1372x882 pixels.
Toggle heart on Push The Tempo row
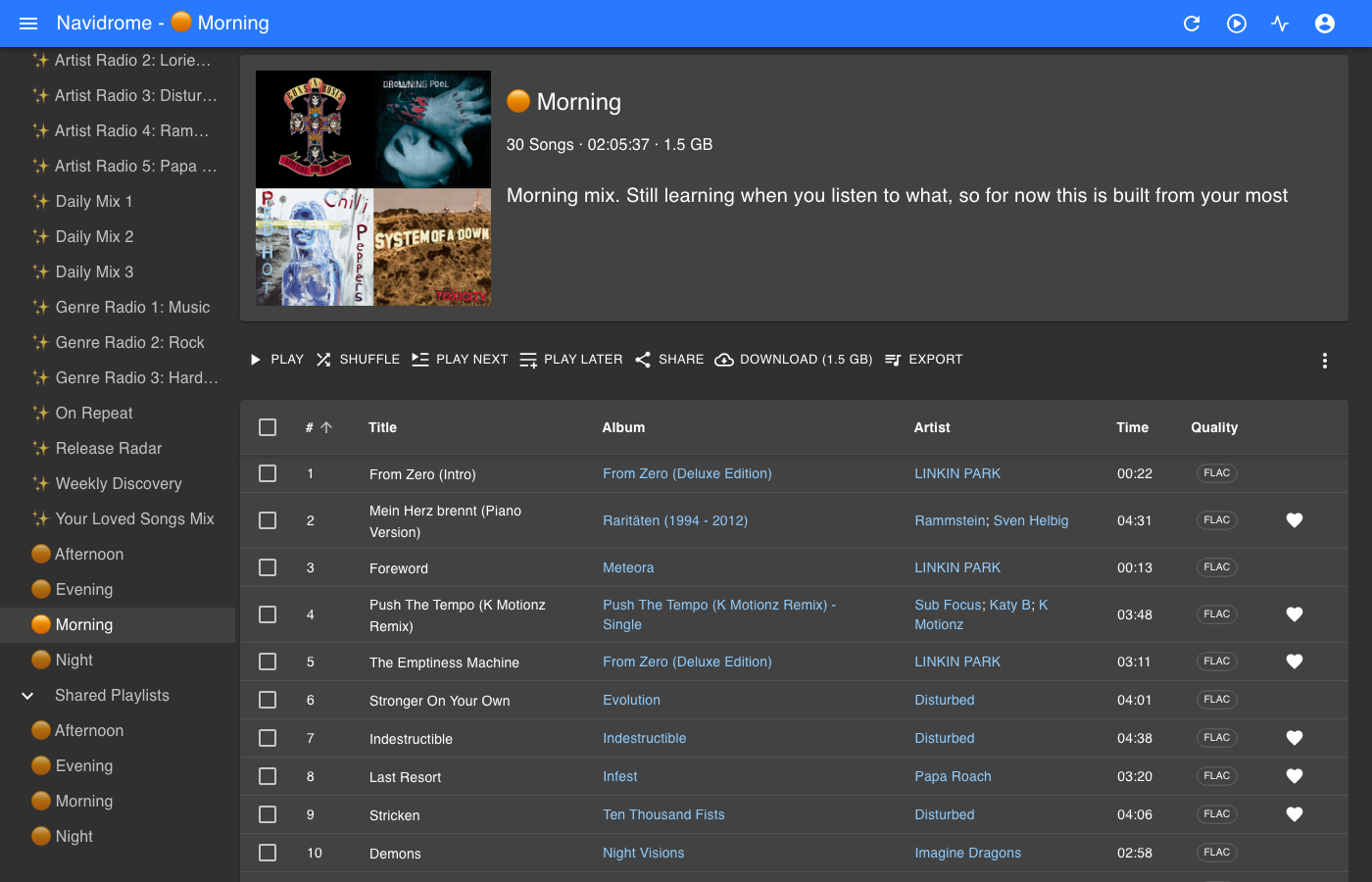pos(1295,614)
